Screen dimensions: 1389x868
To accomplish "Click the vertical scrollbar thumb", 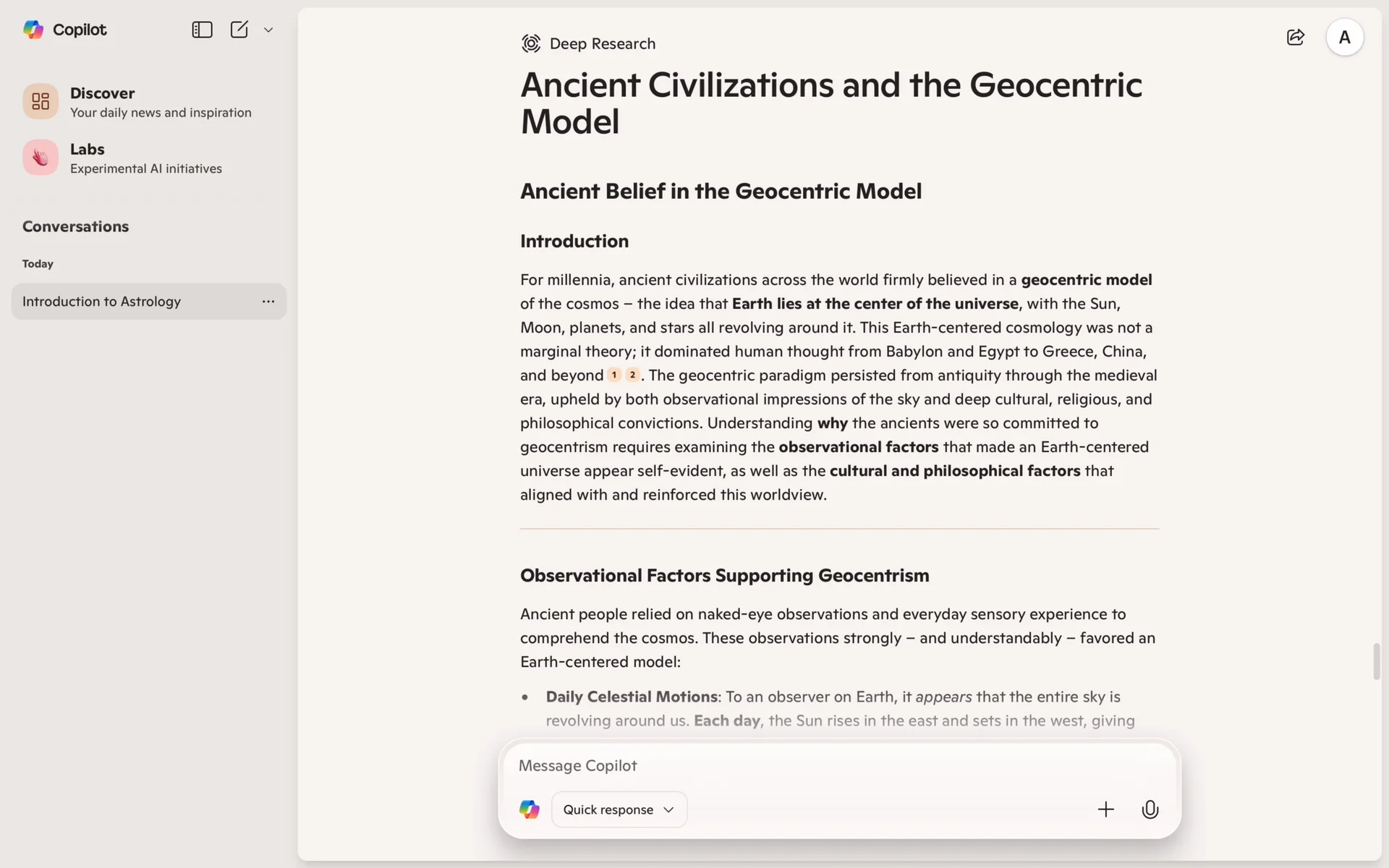I will [x=1376, y=660].
